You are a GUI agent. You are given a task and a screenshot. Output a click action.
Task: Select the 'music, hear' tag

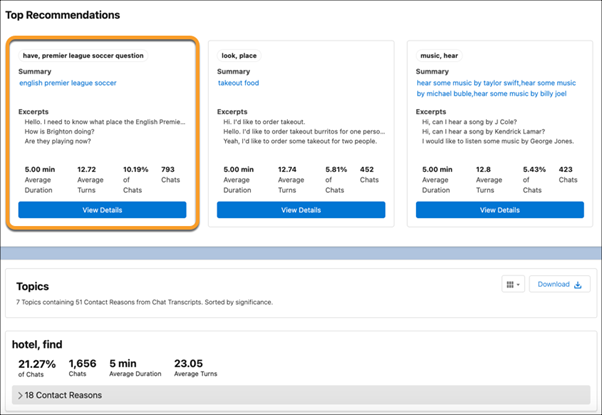(439, 56)
